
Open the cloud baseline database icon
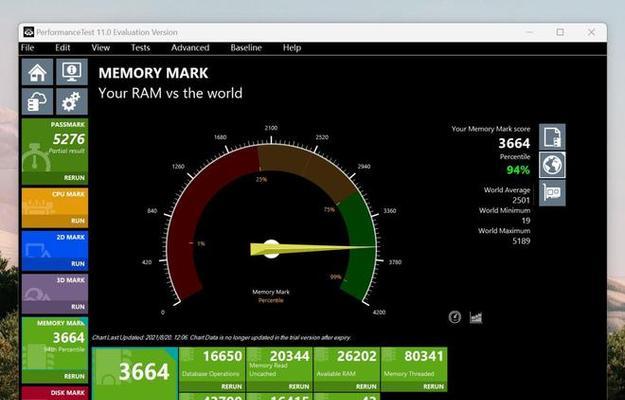(37, 102)
